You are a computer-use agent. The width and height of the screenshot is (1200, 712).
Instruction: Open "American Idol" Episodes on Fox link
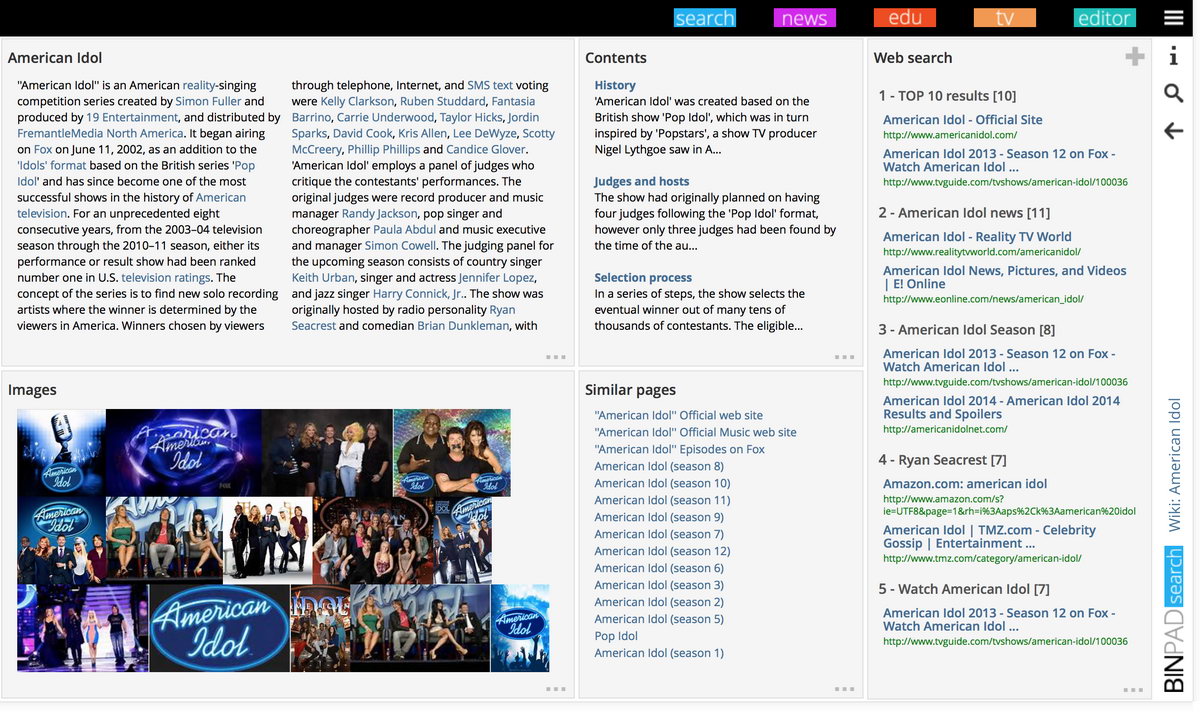click(x=679, y=449)
